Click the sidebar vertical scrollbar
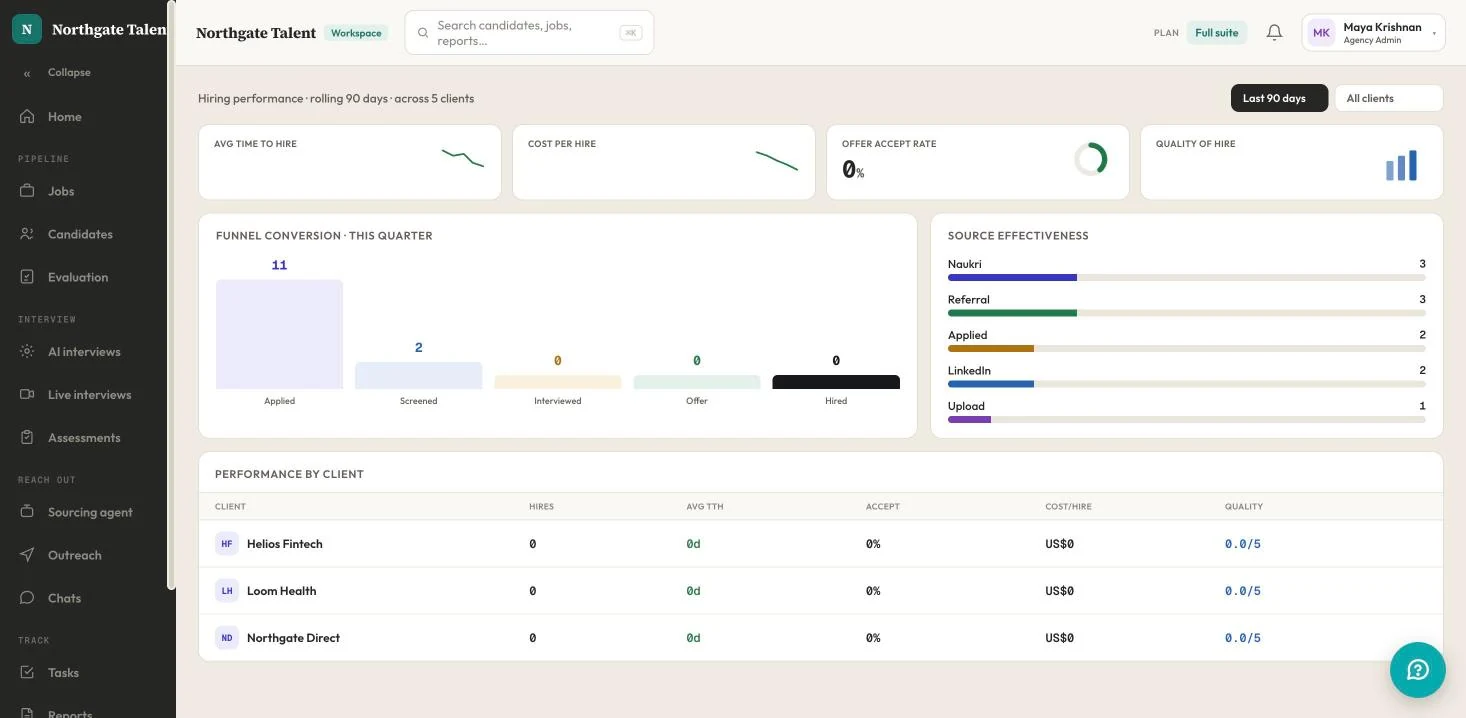 [x=171, y=295]
